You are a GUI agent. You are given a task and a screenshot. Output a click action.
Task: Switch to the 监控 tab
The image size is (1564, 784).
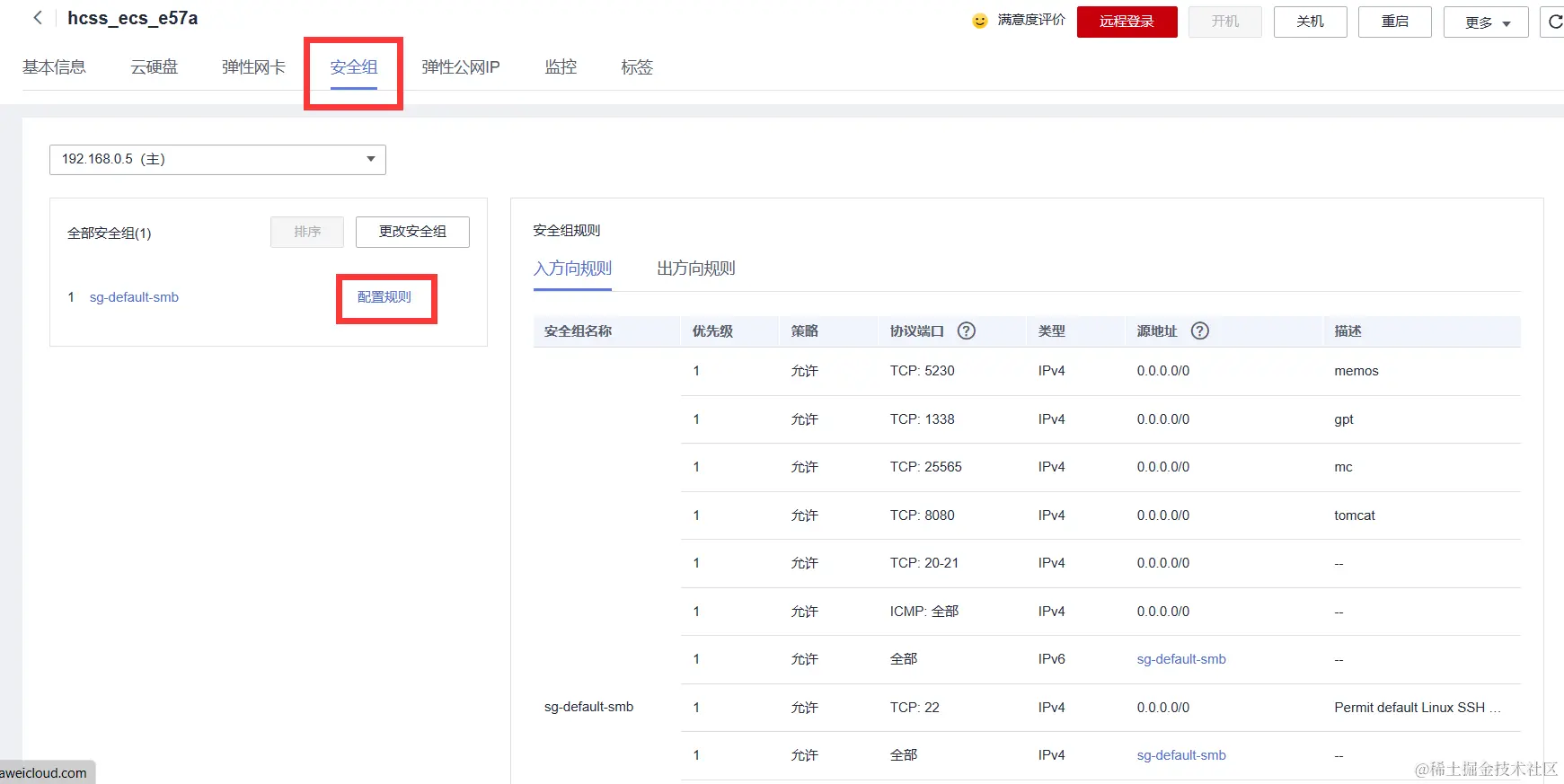561,67
